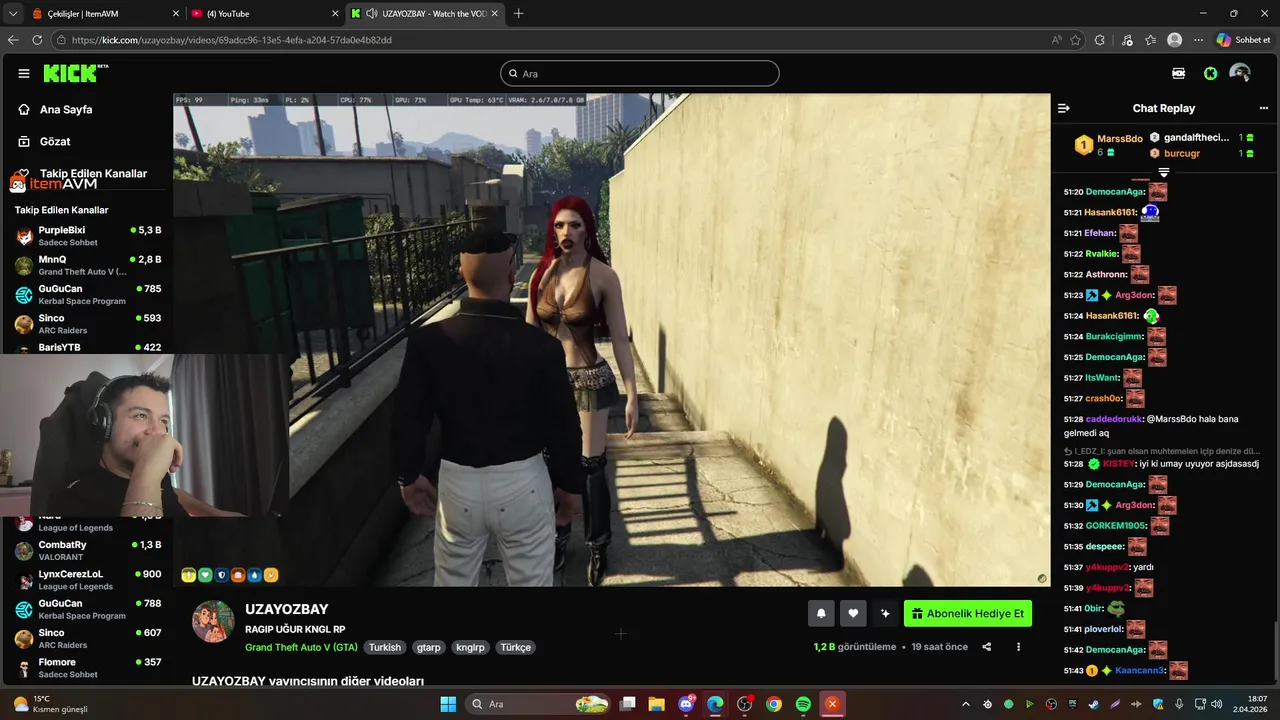This screenshot has width=1280, height=720.
Task: Open Flomore recommended channel
Action: point(87,668)
